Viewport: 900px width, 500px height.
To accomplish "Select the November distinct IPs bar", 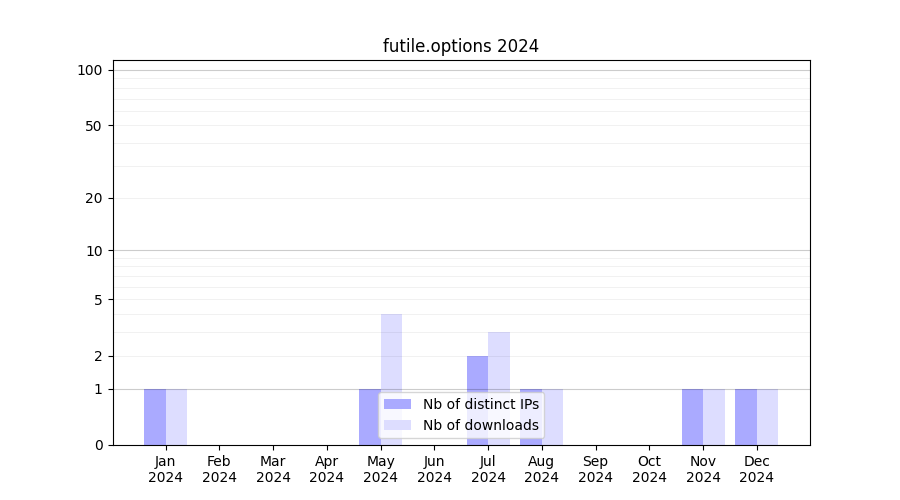I will tap(692, 417).
